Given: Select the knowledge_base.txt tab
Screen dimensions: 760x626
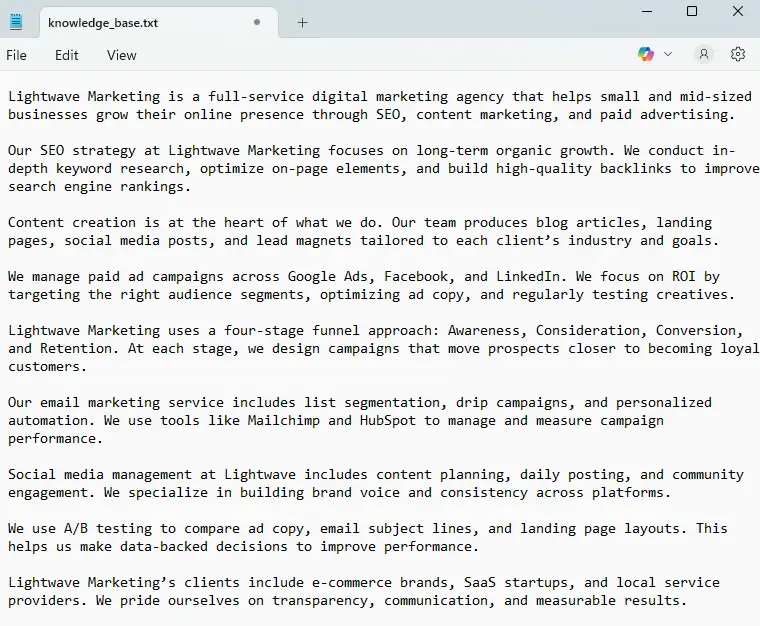Looking at the screenshot, I should click(x=103, y=22).
